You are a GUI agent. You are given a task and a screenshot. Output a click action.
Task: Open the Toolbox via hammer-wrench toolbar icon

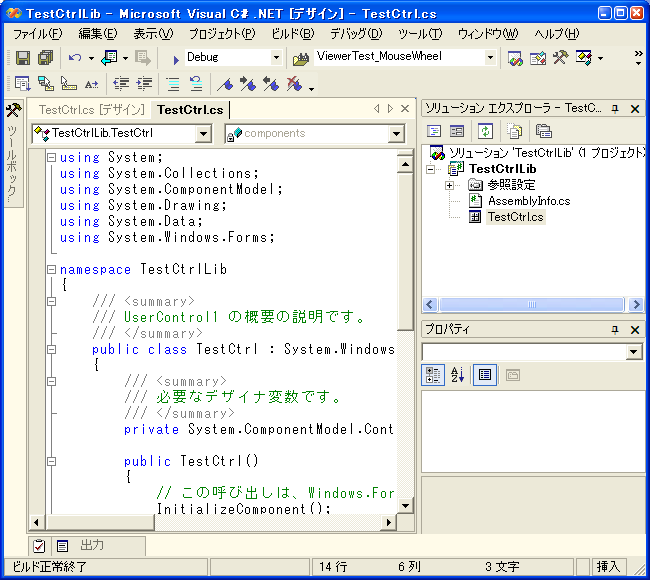pyautogui.click(x=560, y=57)
